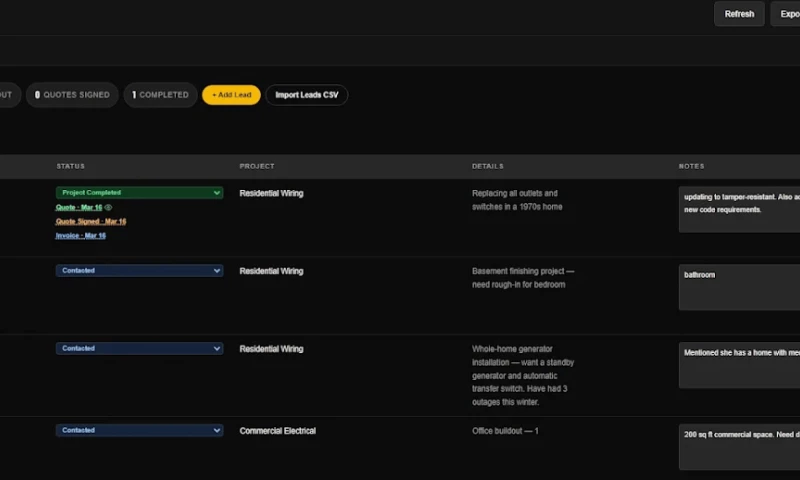
Task: Click details 'Office buildout — 1'
Action: 505,431
